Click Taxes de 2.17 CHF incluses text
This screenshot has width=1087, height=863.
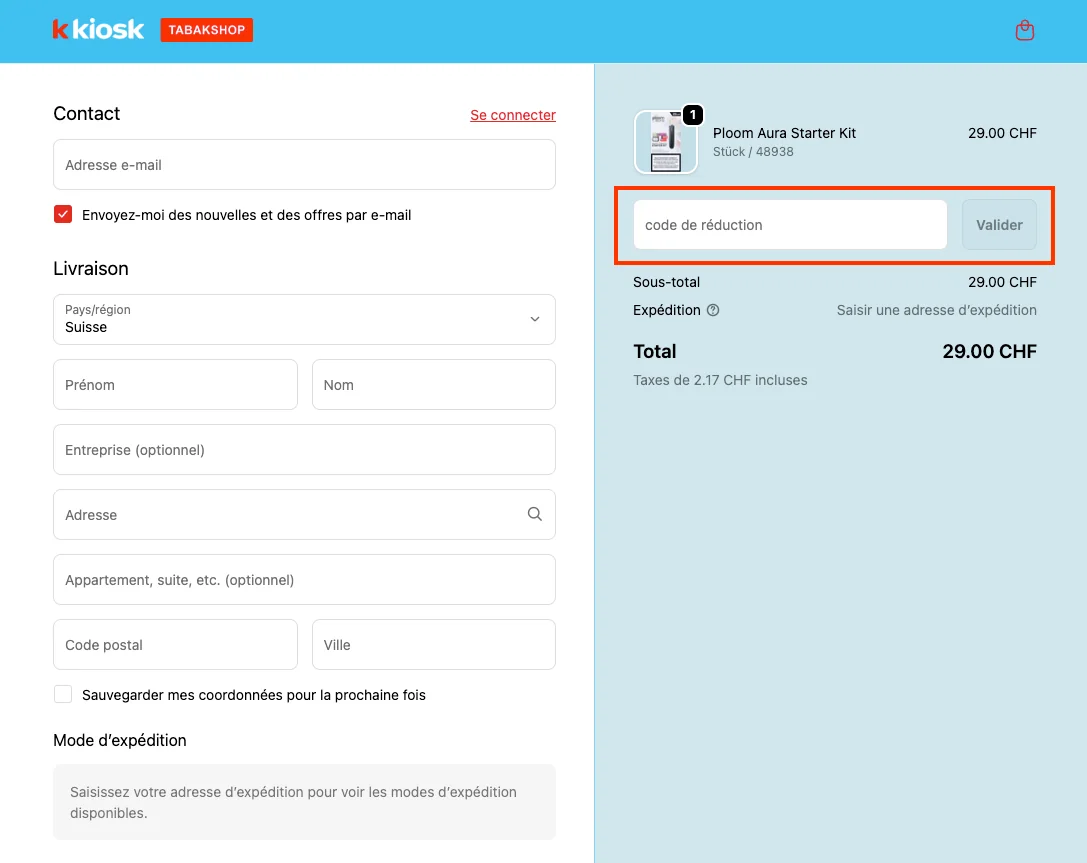(720, 380)
